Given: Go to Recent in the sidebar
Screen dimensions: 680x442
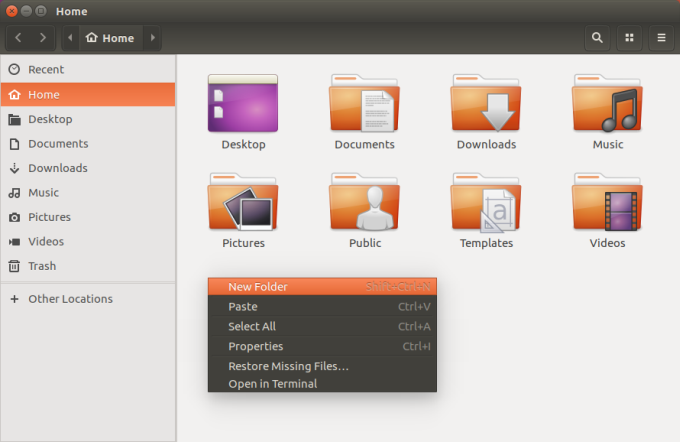Looking at the screenshot, I should (45, 69).
